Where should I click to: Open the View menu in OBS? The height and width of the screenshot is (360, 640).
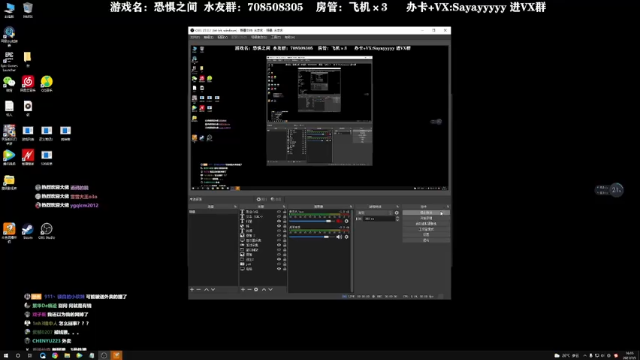tap(222, 37)
